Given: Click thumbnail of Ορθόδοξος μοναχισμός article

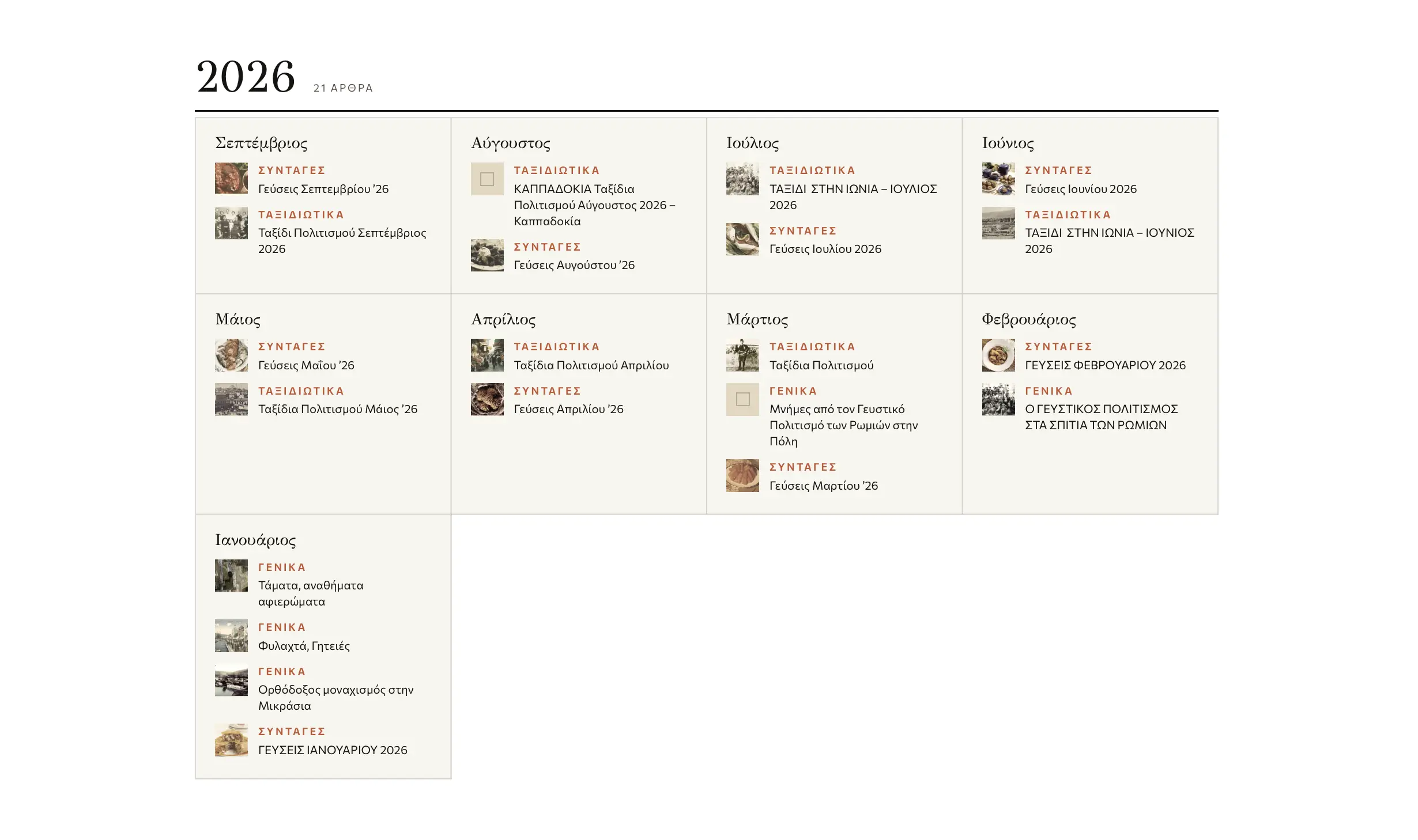Looking at the screenshot, I should 231,680.
